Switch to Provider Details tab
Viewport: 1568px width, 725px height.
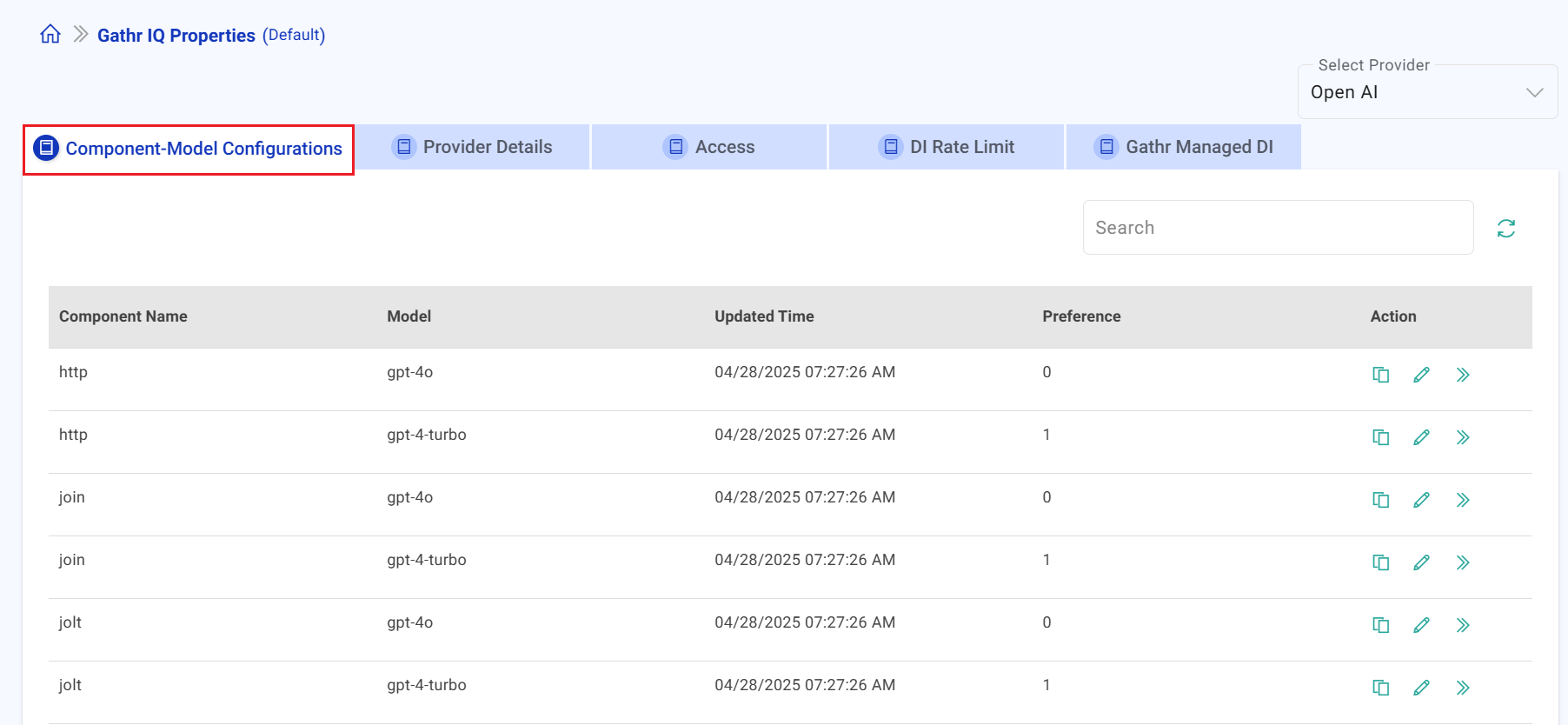tap(473, 147)
